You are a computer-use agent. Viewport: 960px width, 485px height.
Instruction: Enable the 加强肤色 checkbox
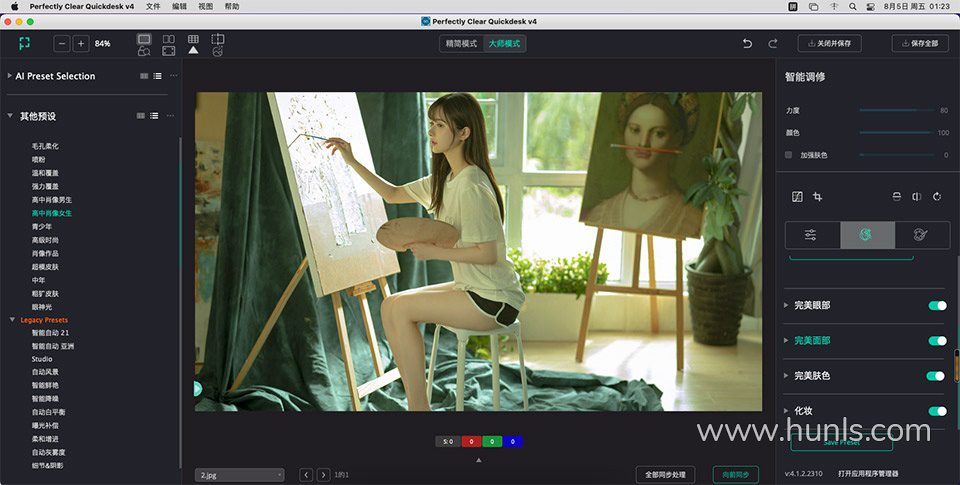point(789,155)
